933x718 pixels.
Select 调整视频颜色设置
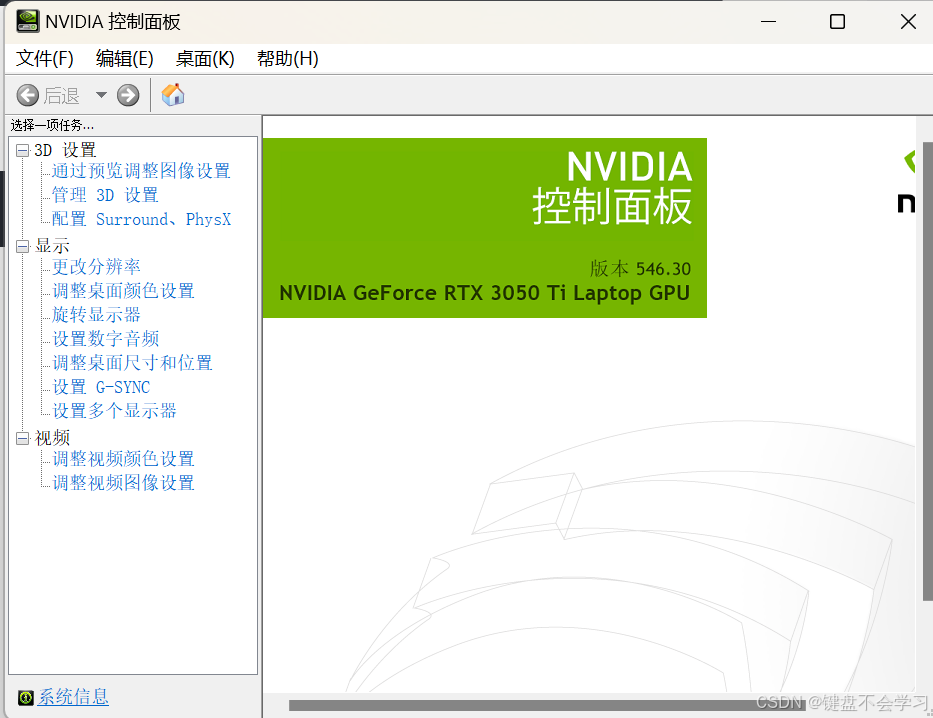pyautogui.click(x=123, y=459)
